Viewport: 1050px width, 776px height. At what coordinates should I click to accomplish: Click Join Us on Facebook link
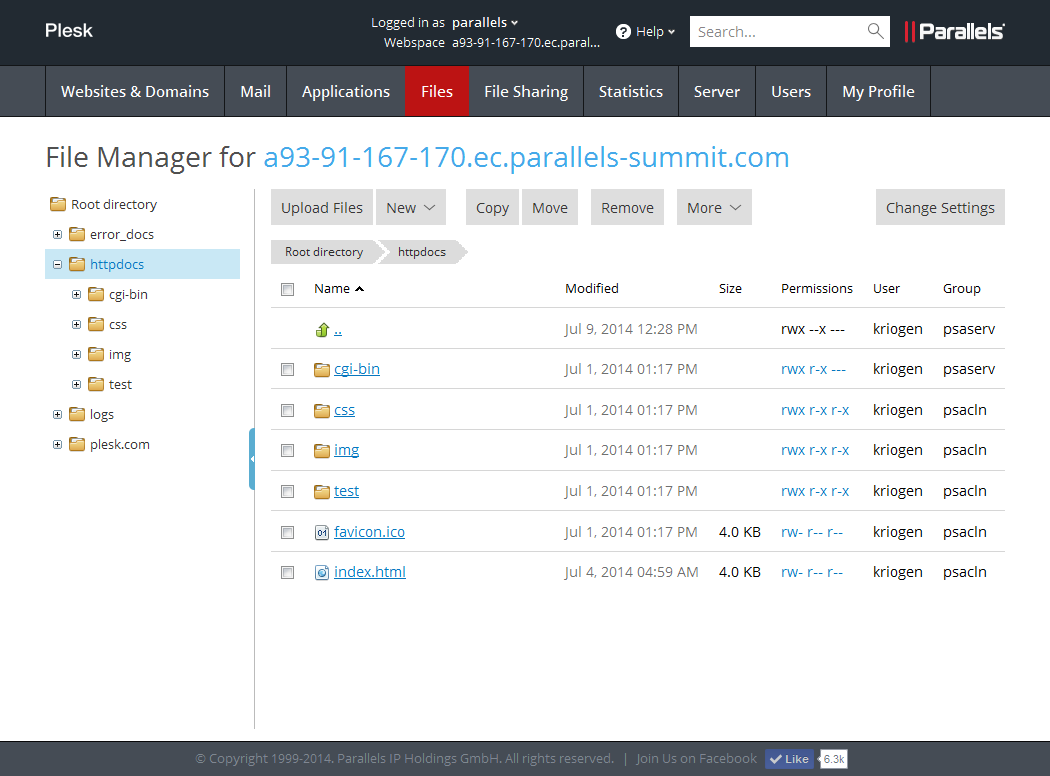pyautogui.click(x=696, y=758)
